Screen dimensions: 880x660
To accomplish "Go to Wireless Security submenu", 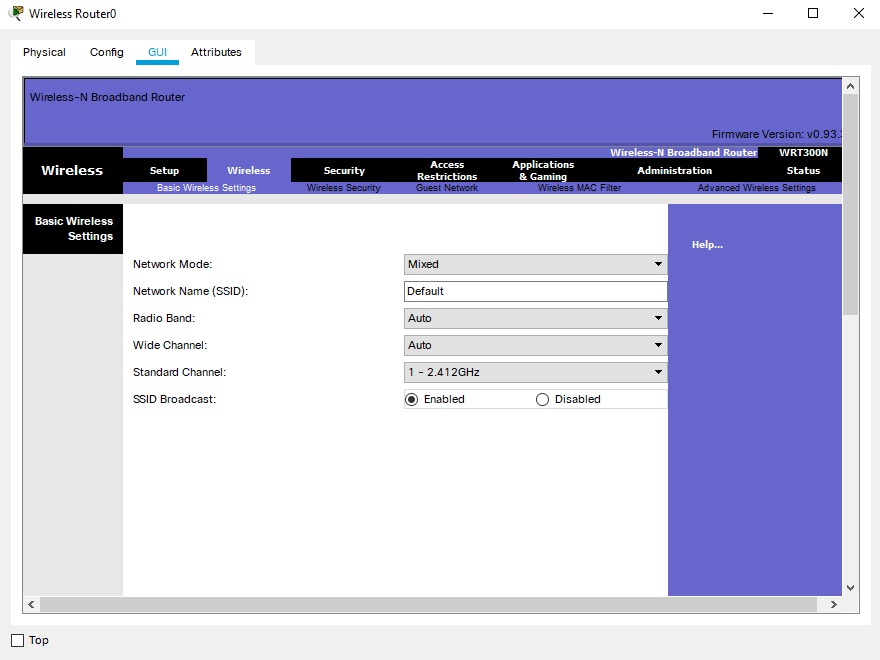I will pyautogui.click(x=343, y=188).
